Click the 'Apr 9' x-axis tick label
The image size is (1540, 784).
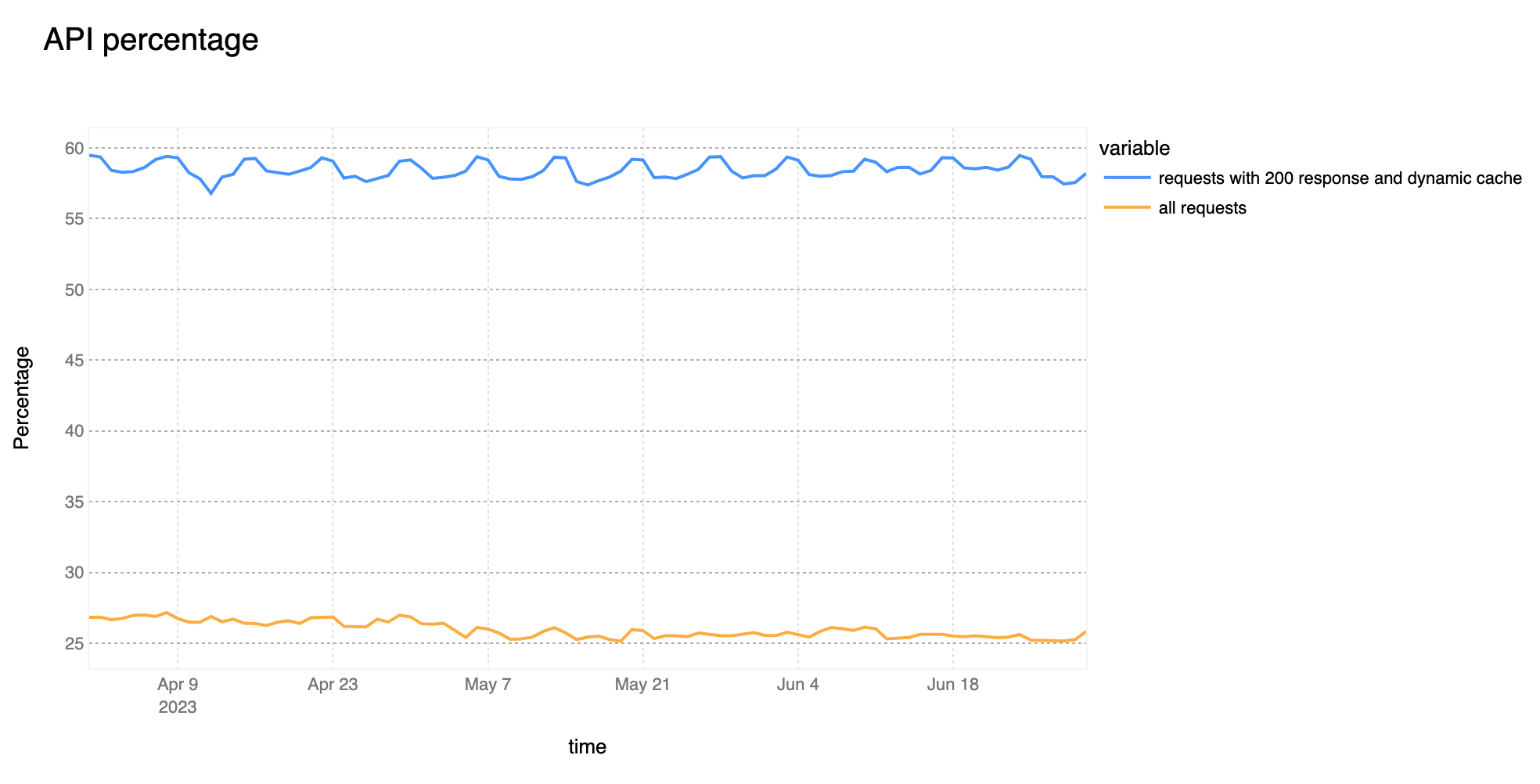tap(178, 685)
